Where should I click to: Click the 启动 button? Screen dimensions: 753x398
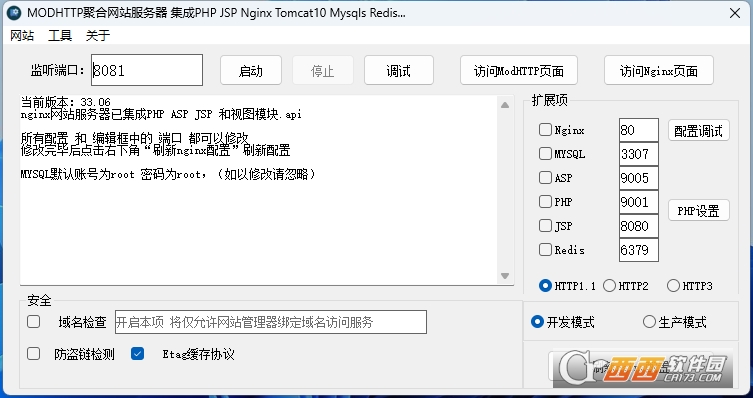(x=251, y=71)
